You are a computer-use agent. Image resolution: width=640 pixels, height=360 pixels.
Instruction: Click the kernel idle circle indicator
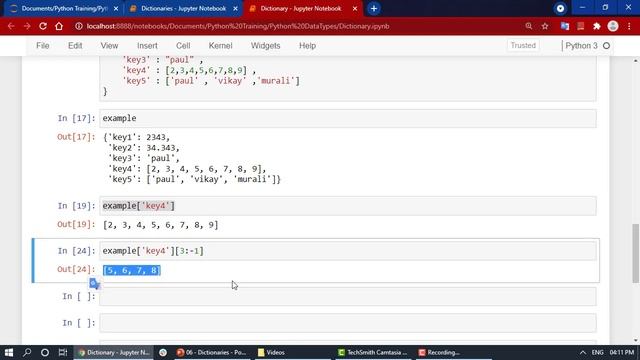point(607,46)
